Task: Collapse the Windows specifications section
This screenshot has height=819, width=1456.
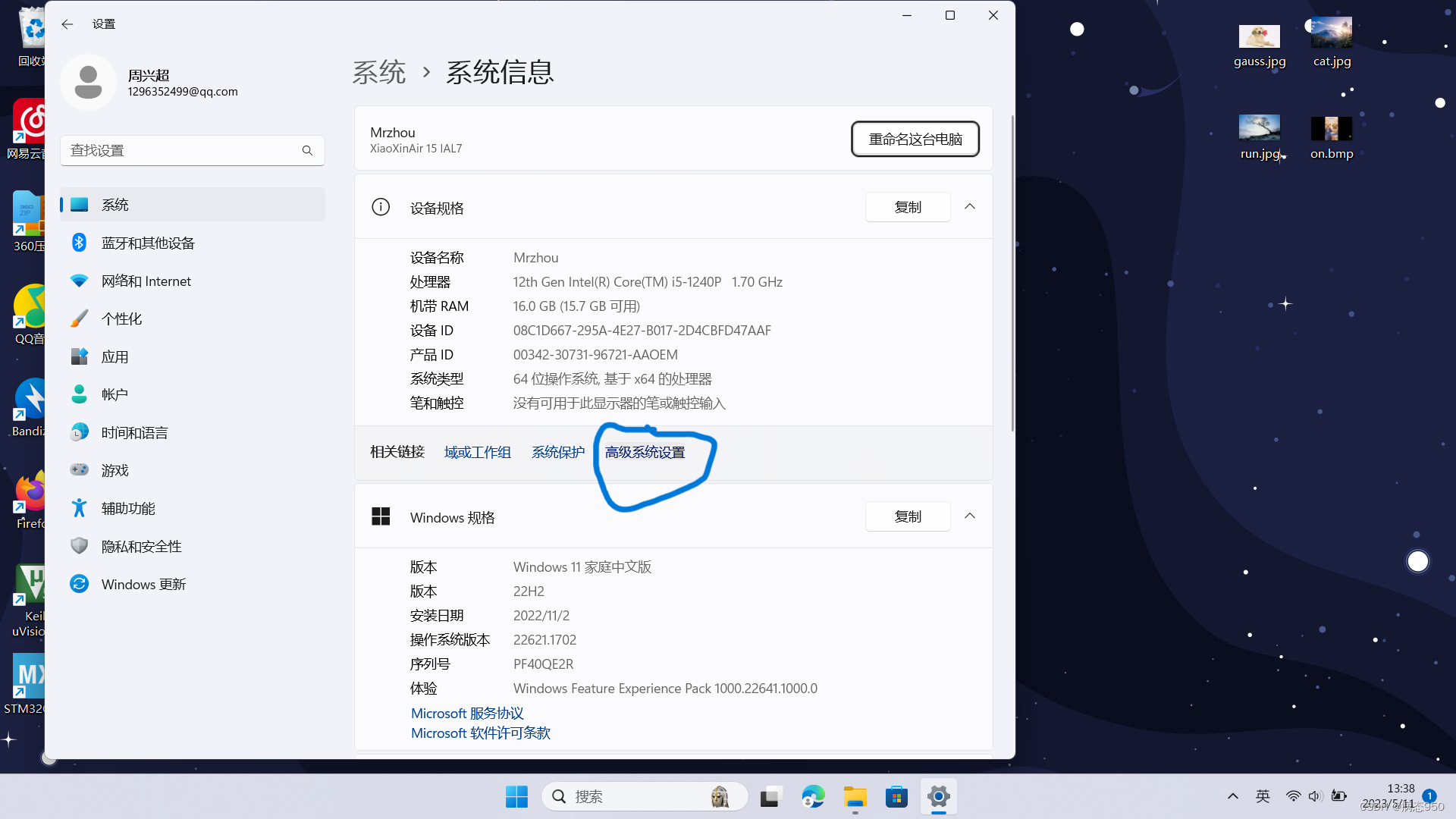Action: (x=969, y=516)
